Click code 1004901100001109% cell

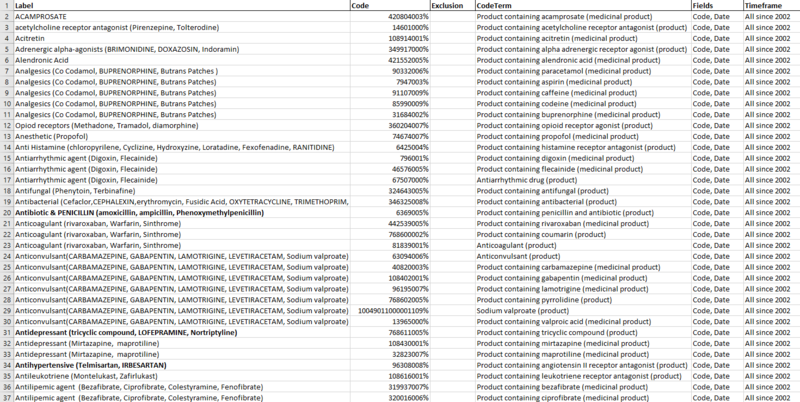(390, 311)
